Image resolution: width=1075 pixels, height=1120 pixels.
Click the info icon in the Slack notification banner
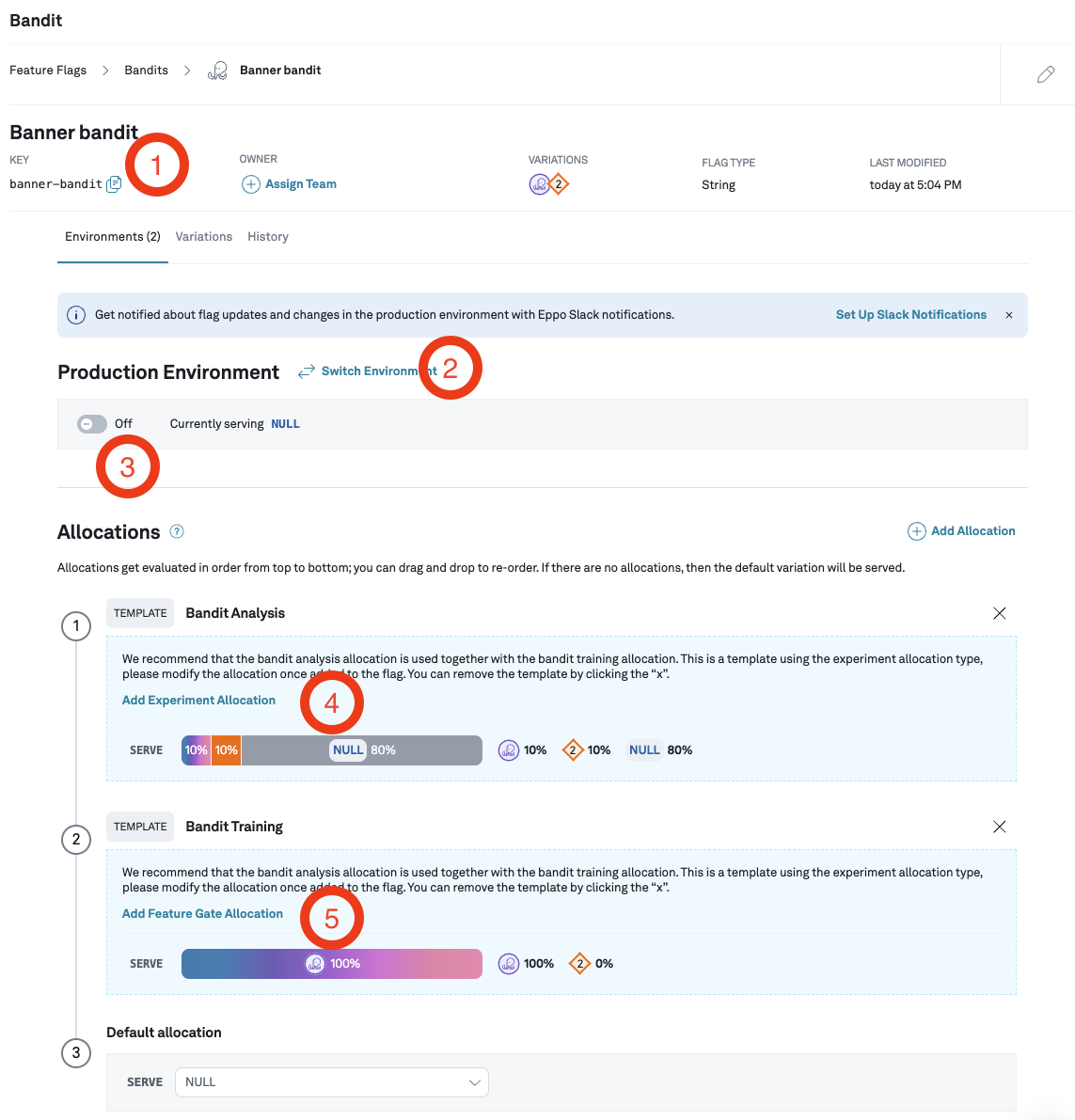coord(76,314)
